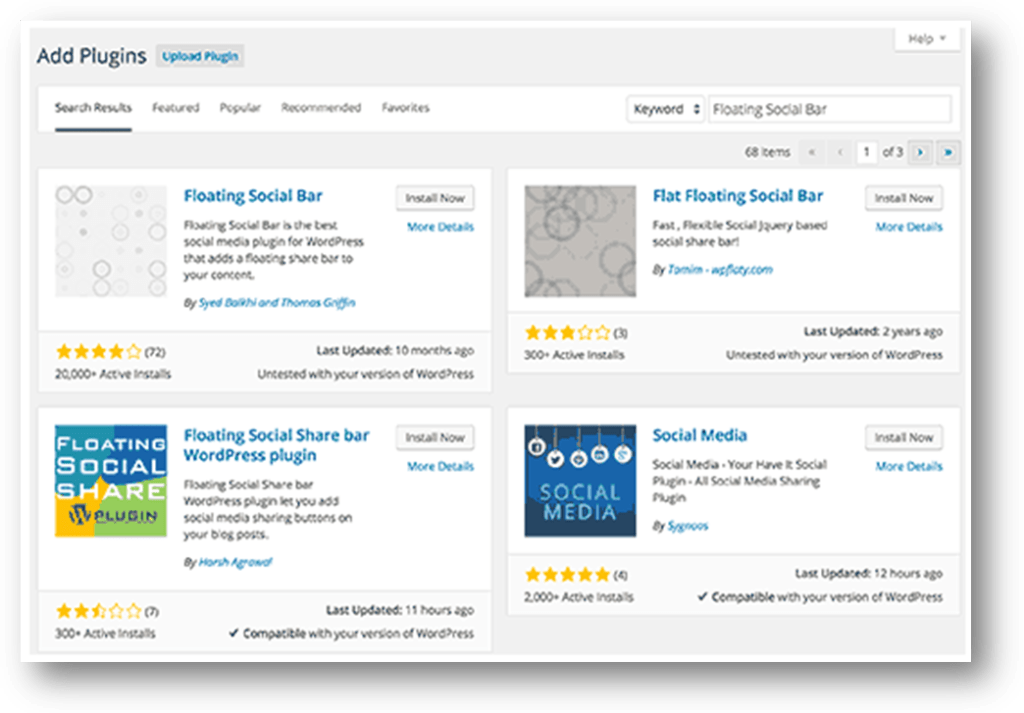
Task: Jump to the last results page
Action: [x=948, y=152]
